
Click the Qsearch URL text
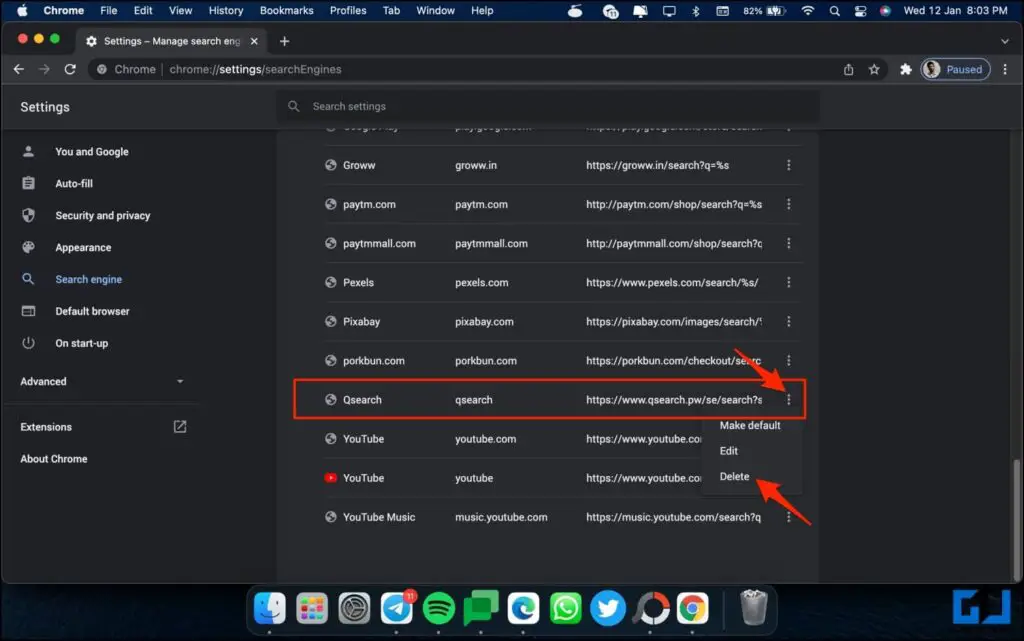click(x=674, y=399)
